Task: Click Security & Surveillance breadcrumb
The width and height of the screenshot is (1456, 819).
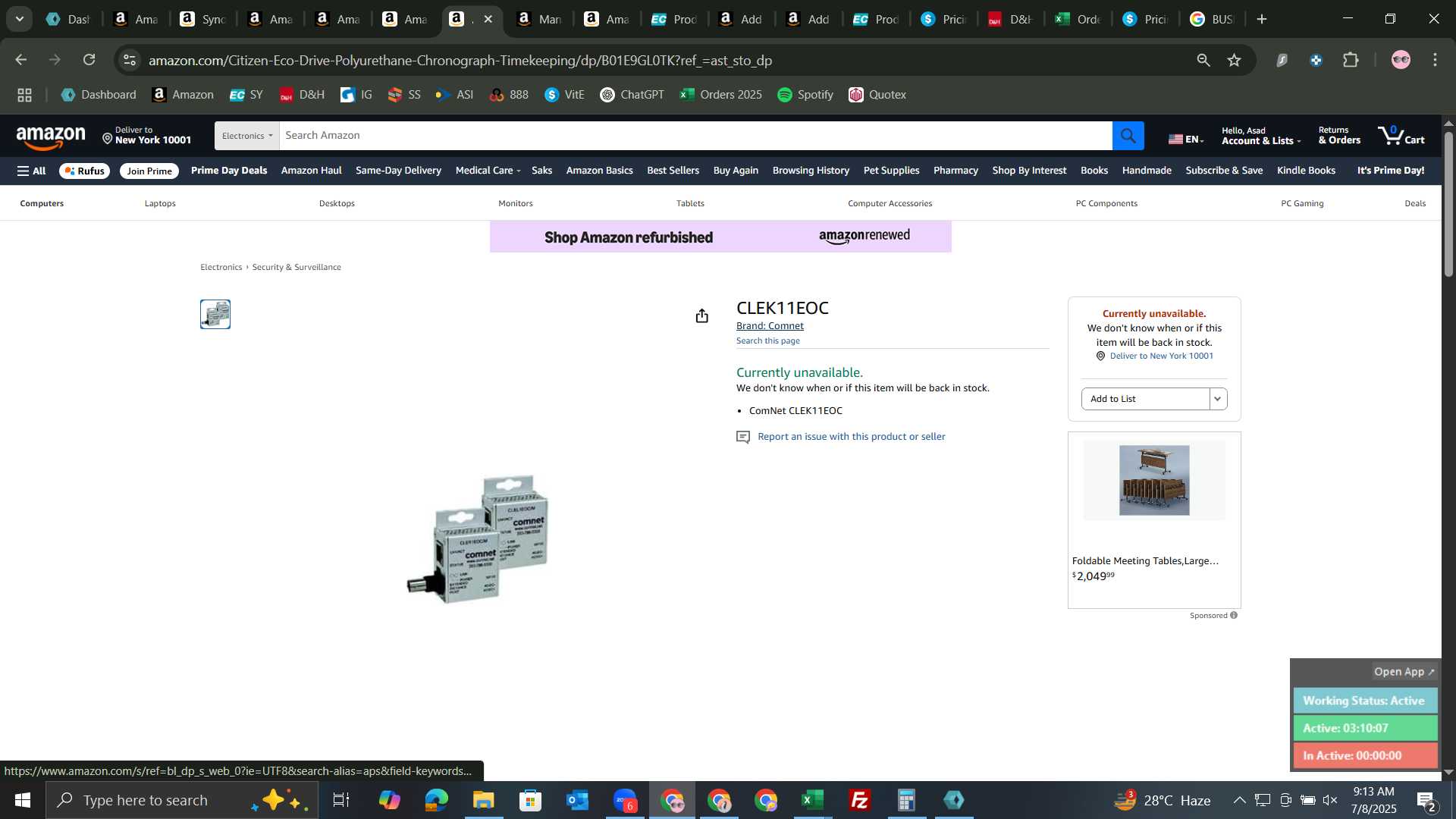Action: [297, 267]
